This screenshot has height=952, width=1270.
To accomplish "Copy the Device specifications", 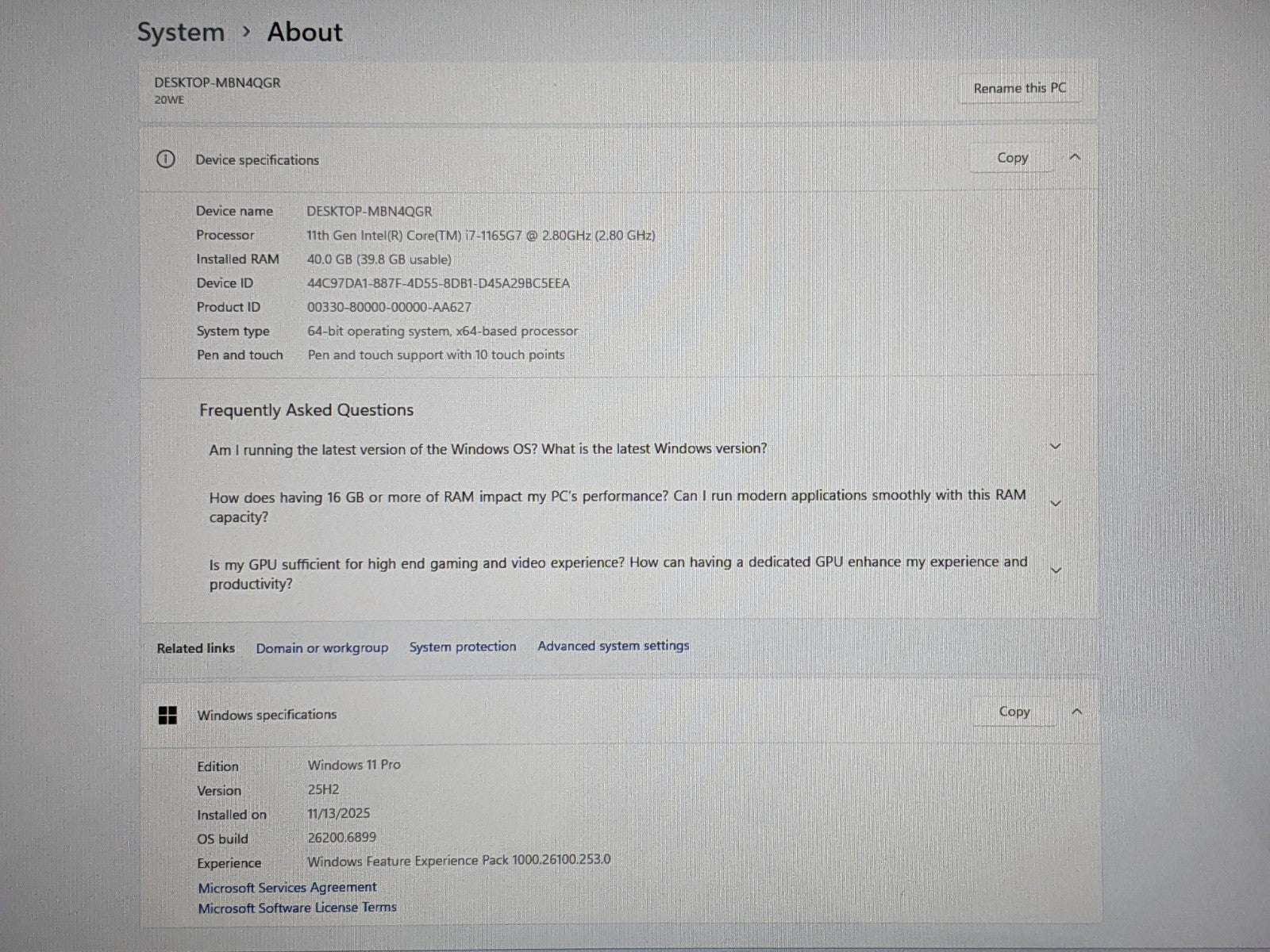I will click(x=1012, y=158).
